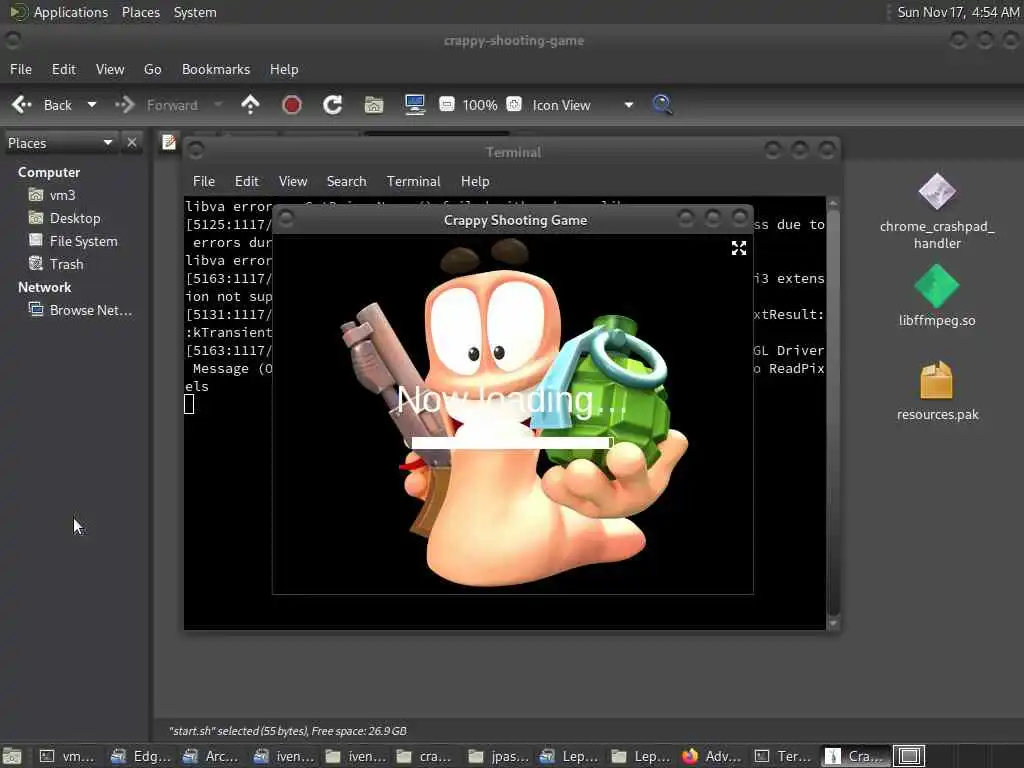Reload the folder with the Reload icon
The image size is (1024, 768).
pyautogui.click(x=332, y=104)
